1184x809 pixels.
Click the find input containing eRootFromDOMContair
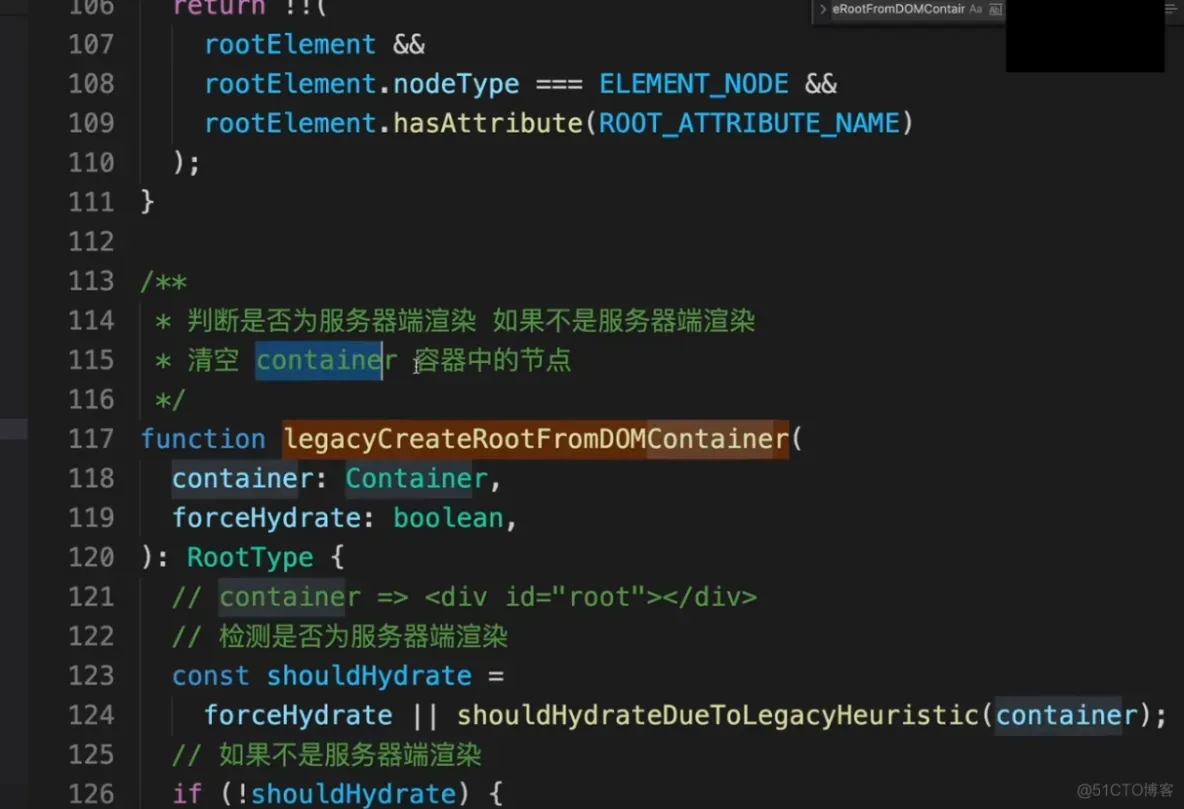(899, 9)
